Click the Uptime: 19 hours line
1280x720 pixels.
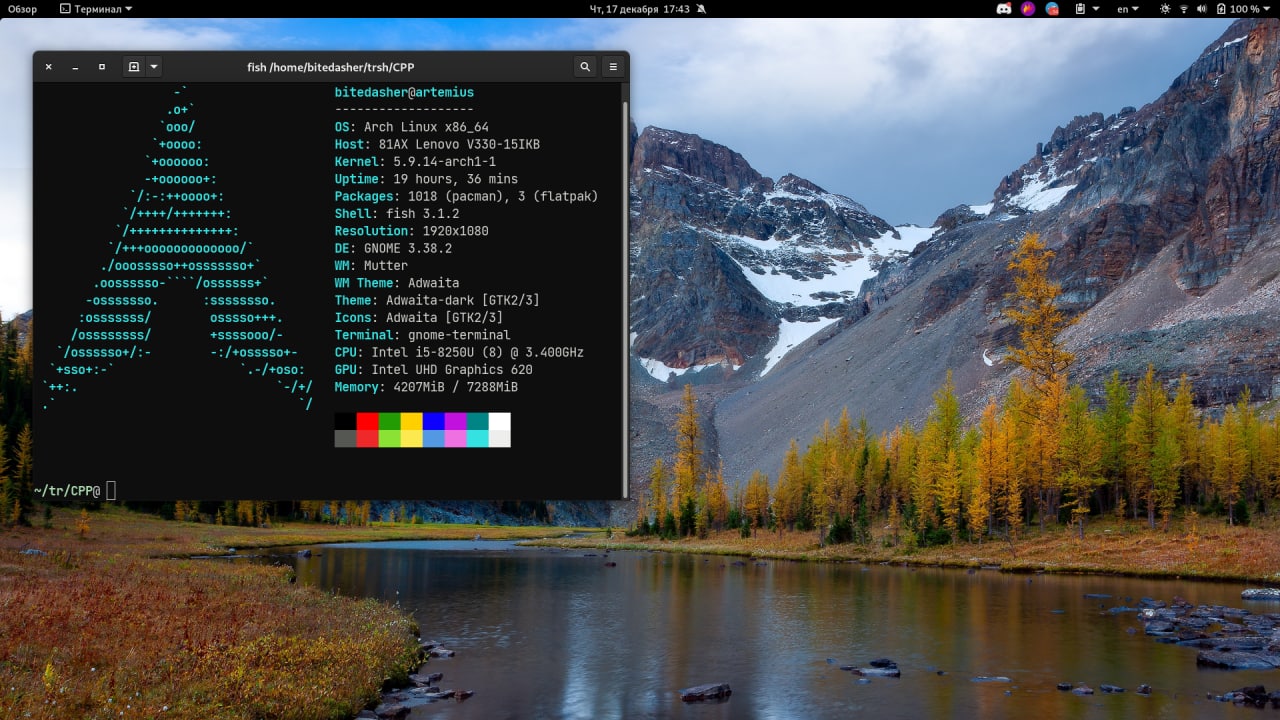click(426, 179)
